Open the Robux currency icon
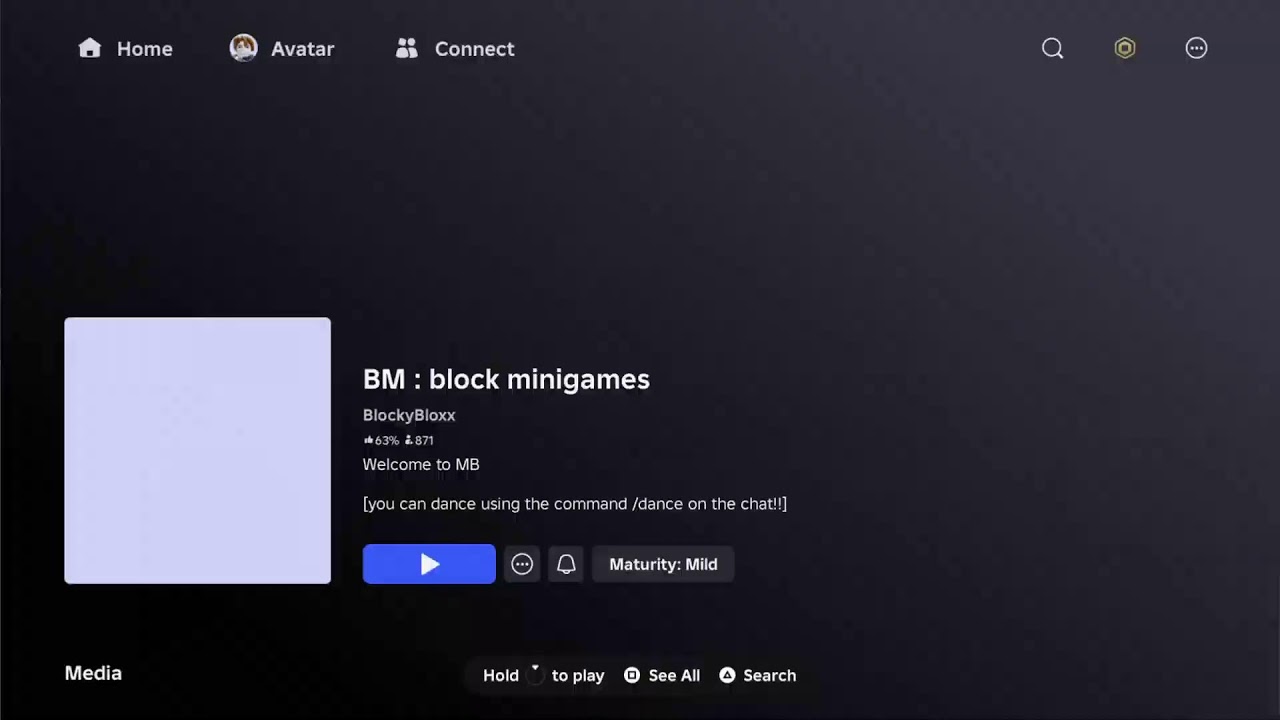 click(1125, 48)
